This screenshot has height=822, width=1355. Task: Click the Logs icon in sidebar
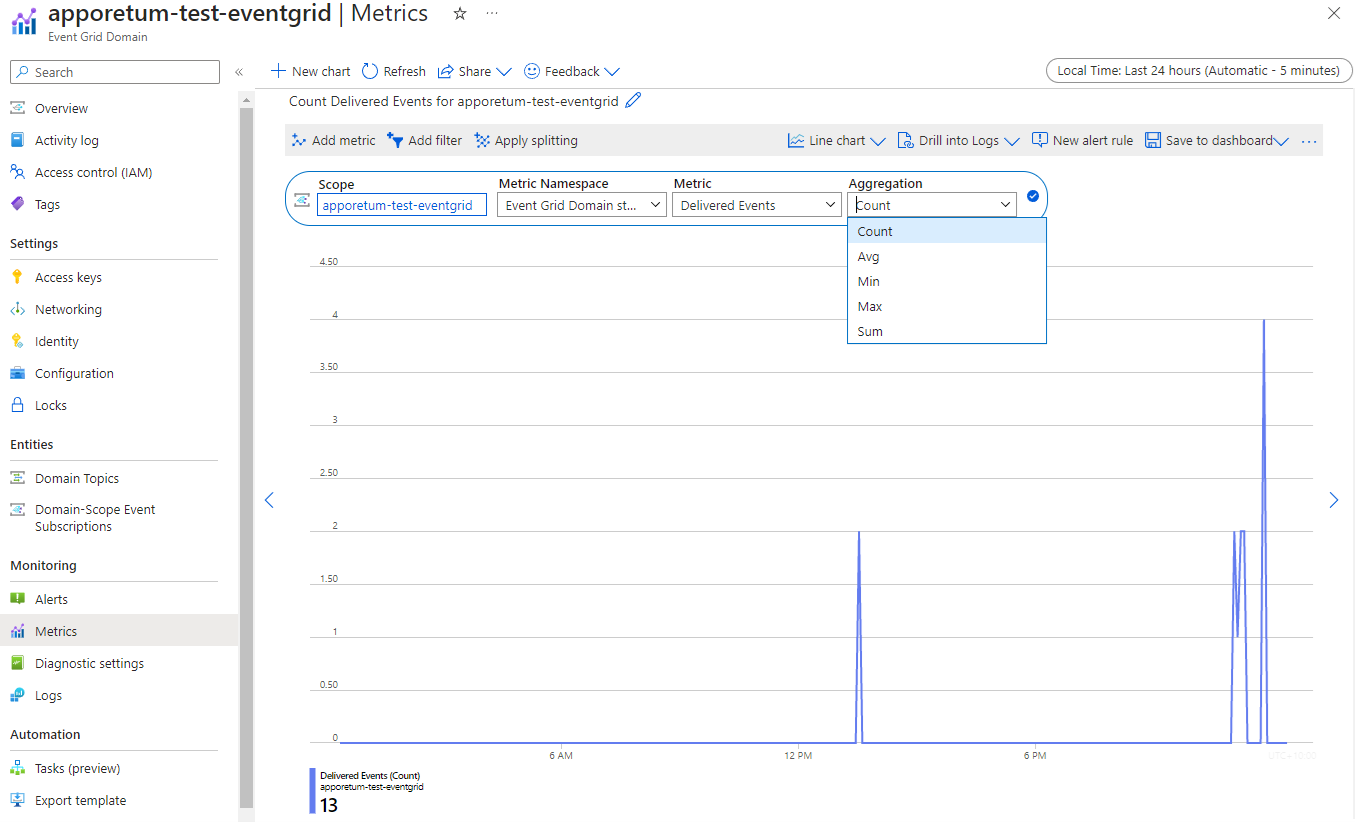click(17, 695)
